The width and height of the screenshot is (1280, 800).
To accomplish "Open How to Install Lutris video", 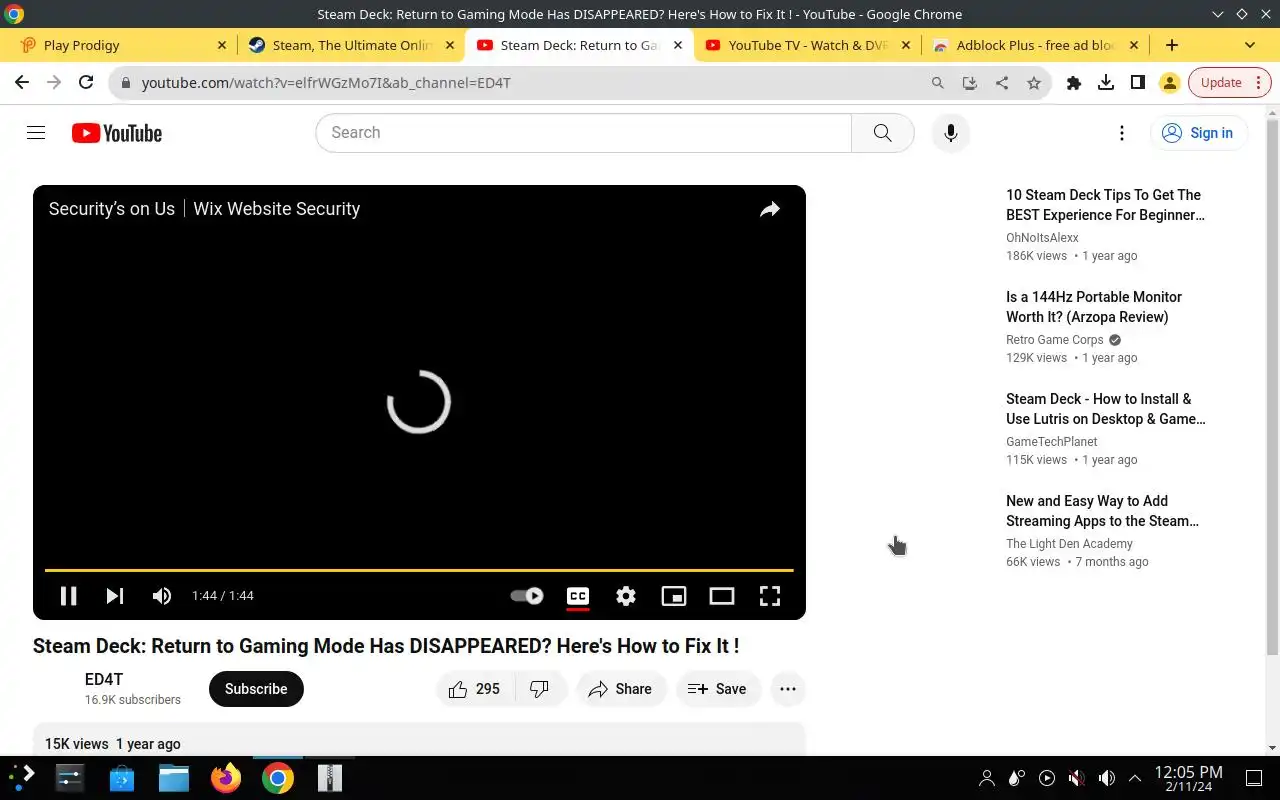I will (1106, 409).
